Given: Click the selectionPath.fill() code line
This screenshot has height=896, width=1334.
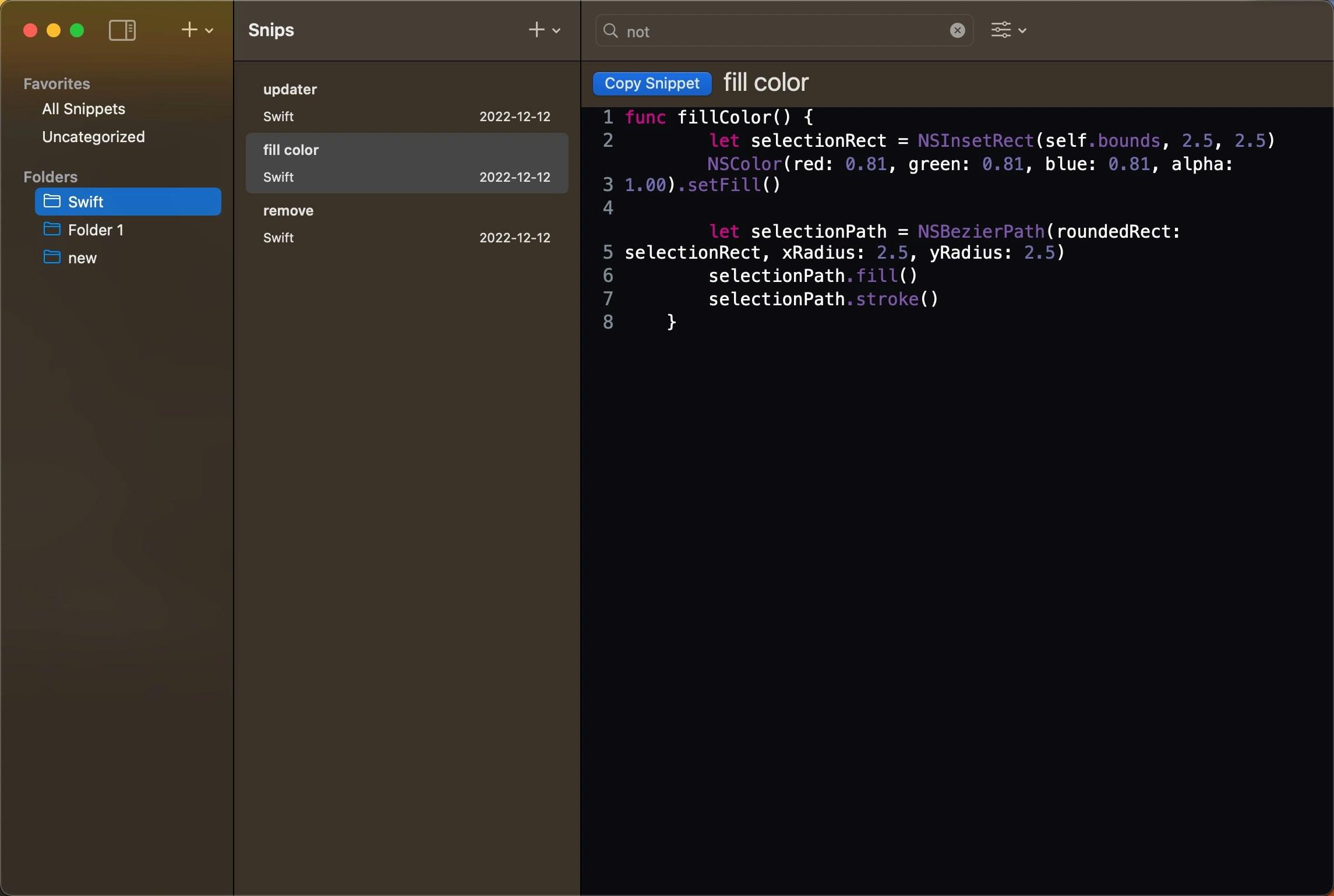Looking at the screenshot, I should click(813, 276).
